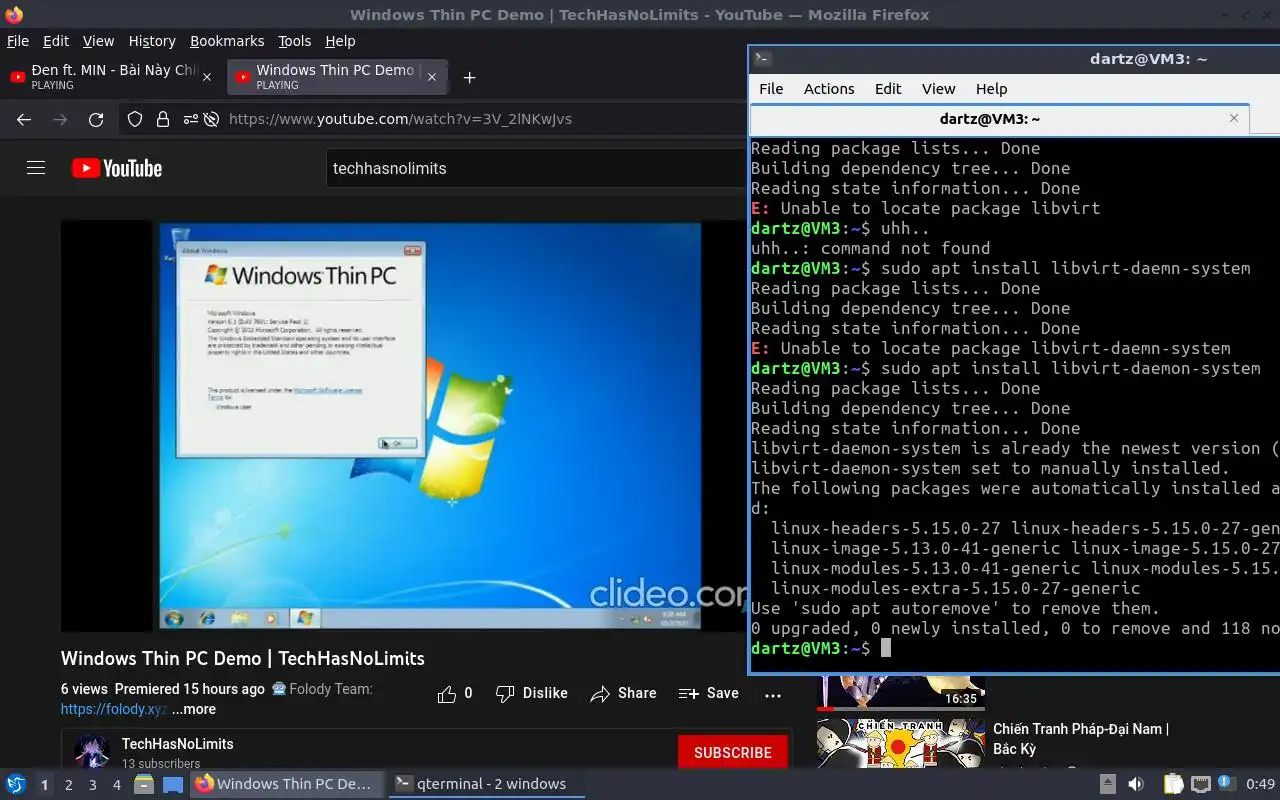Expand description with ...more
Screen dimensions: 1280x800
point(194,709)
